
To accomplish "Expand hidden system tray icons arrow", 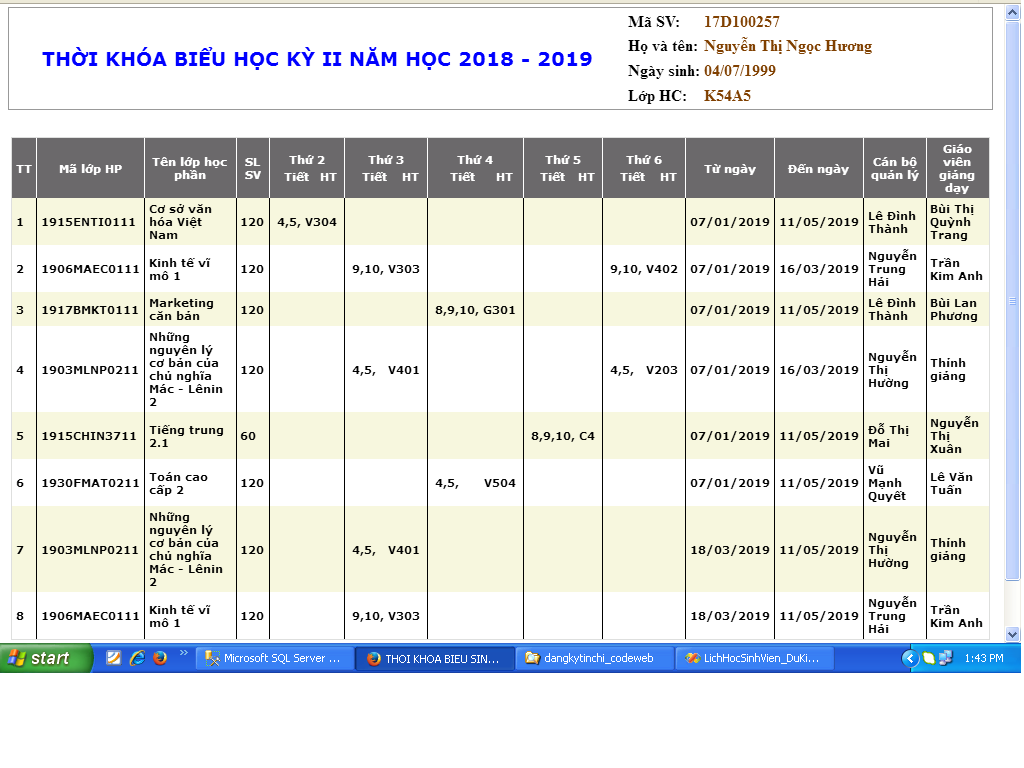I will click(x=910, y=658).
